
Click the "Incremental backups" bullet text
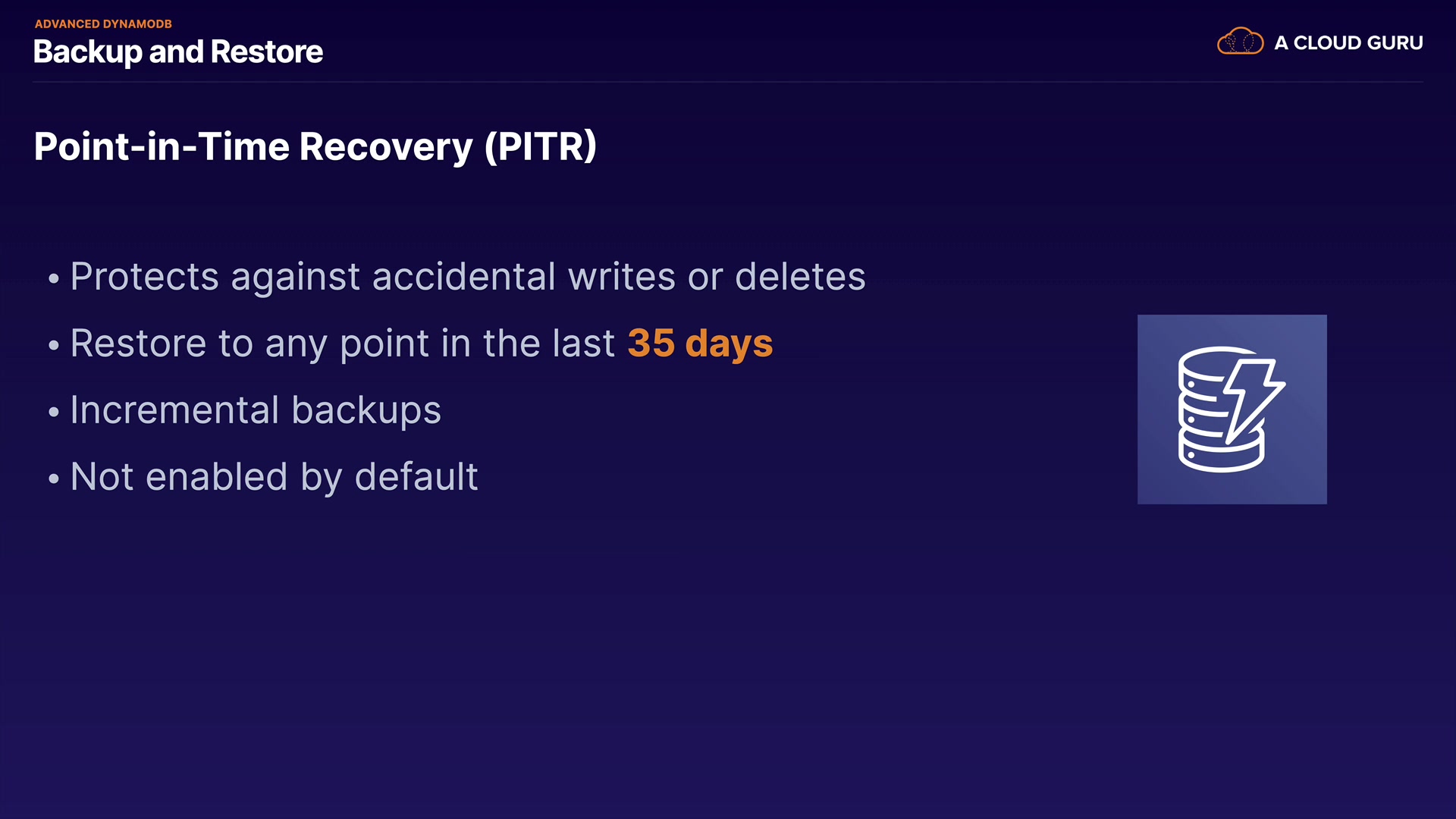pos(256,410)
